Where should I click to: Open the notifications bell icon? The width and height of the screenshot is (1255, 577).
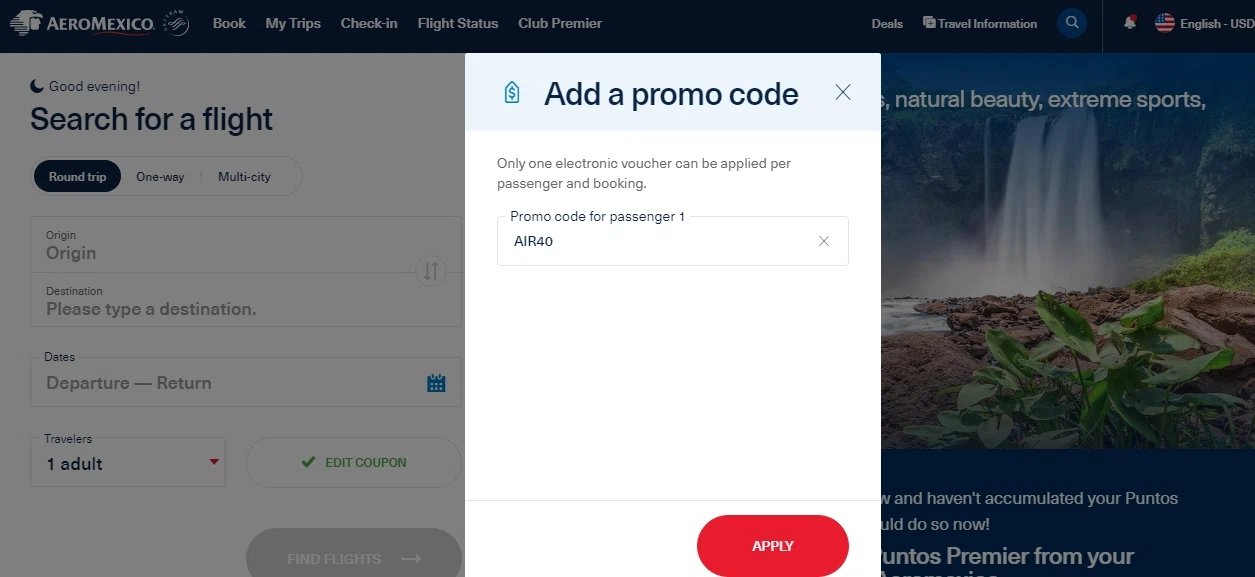1130,22
